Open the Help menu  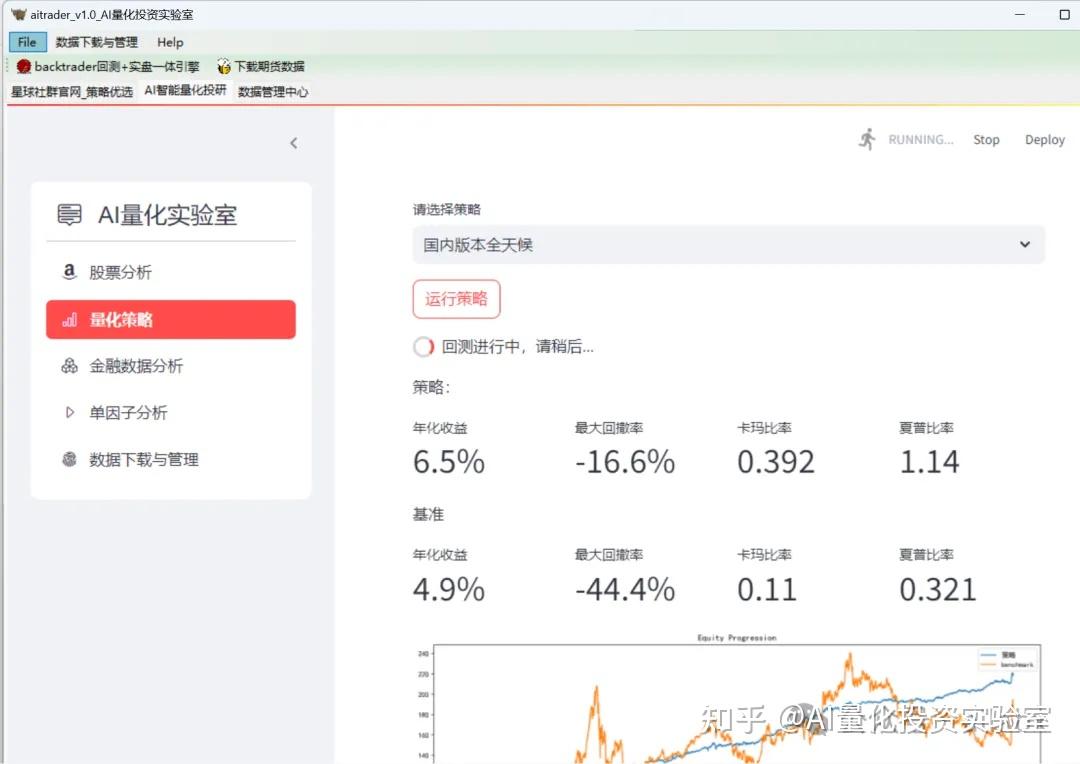point(169,42)
